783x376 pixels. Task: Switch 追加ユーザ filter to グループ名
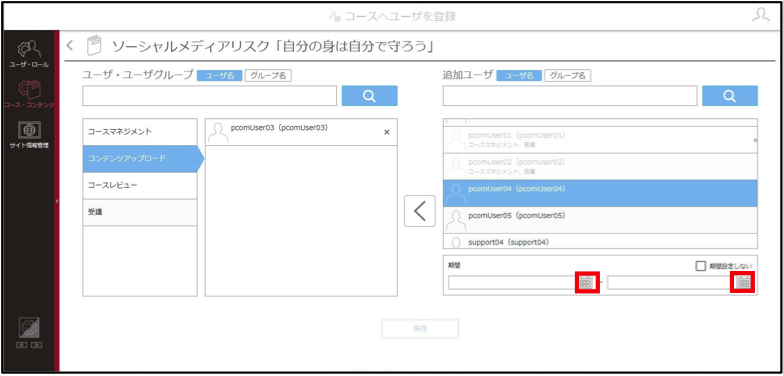(x=568, y=75)
